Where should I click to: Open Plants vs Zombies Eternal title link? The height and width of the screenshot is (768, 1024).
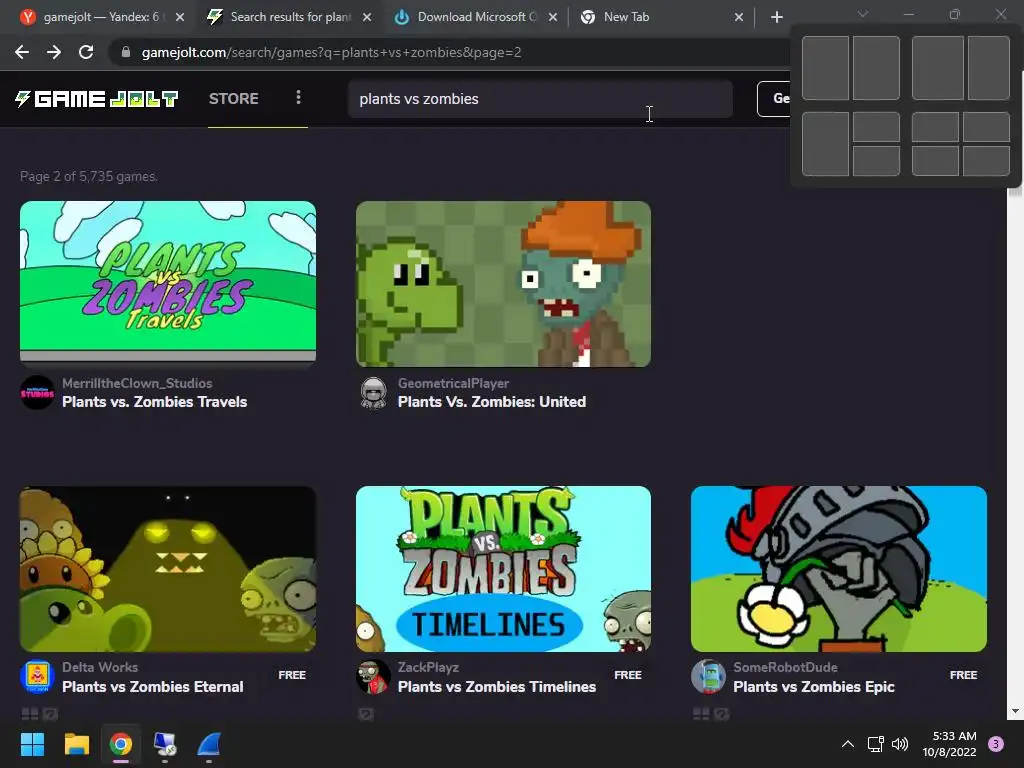[153, 687]
